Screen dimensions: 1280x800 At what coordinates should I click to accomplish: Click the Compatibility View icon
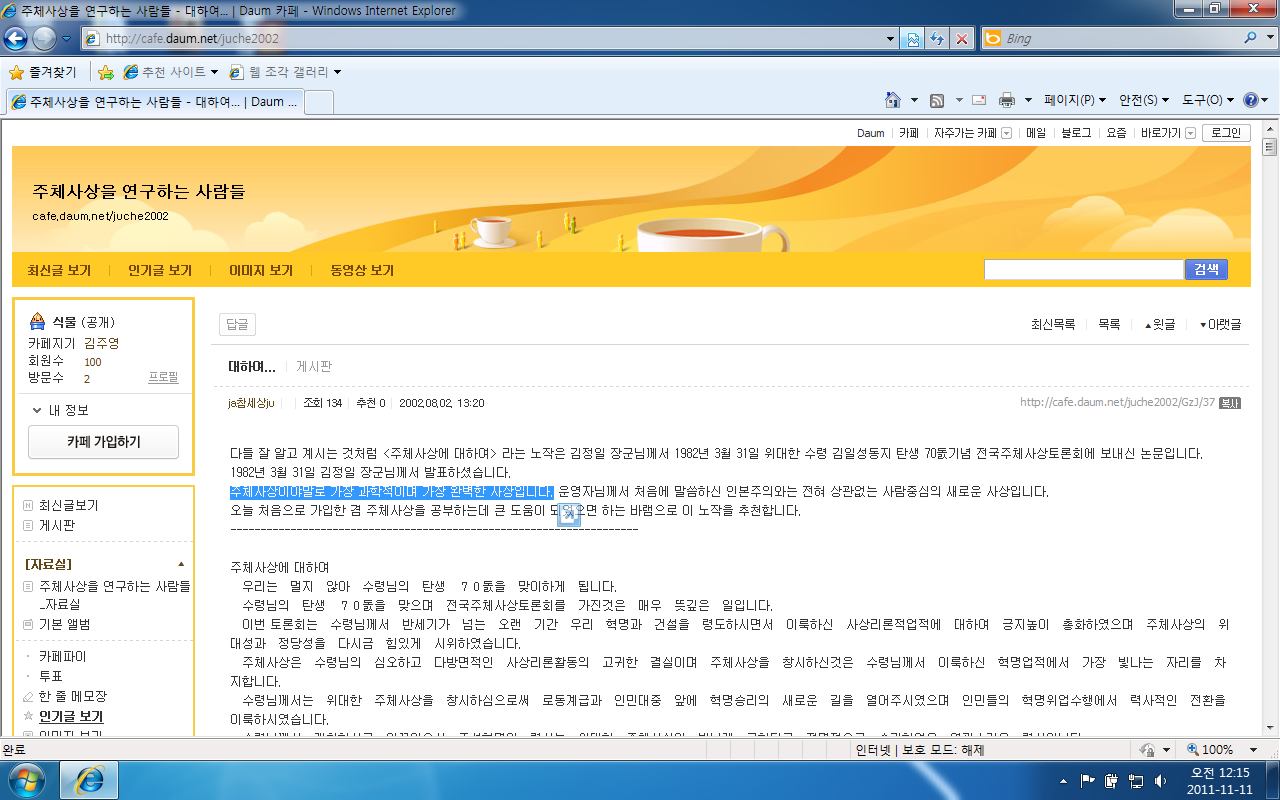point(913,39)
